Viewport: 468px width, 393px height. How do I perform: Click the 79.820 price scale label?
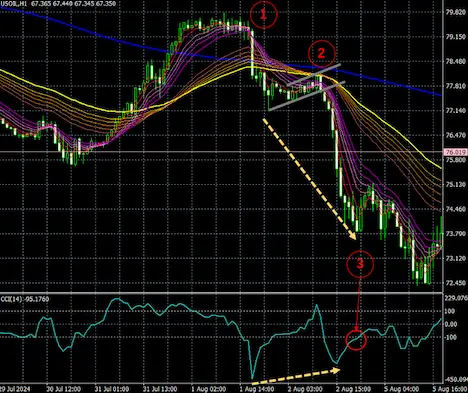(455, 12)
